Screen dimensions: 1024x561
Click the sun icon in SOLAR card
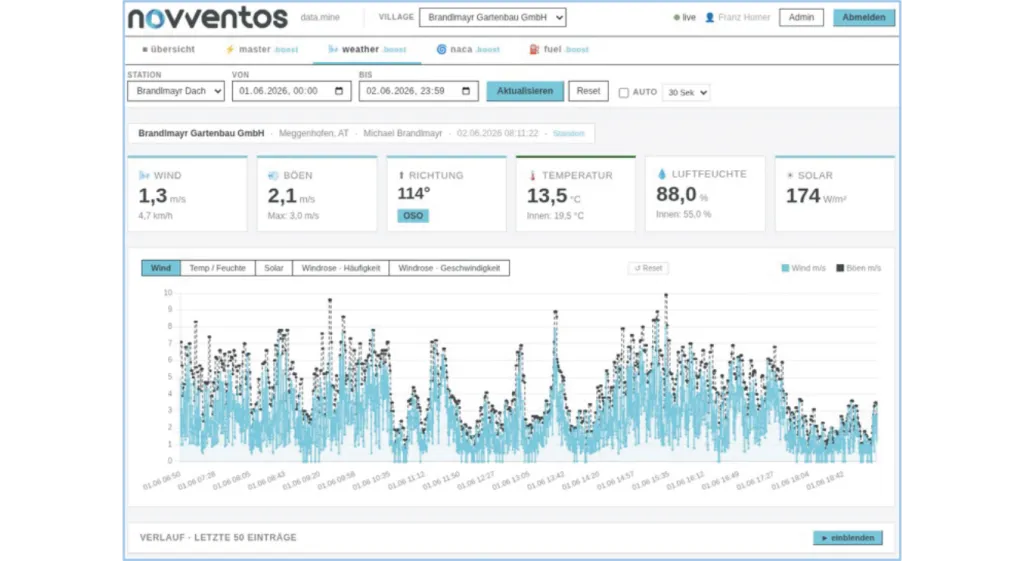(790, 176)
